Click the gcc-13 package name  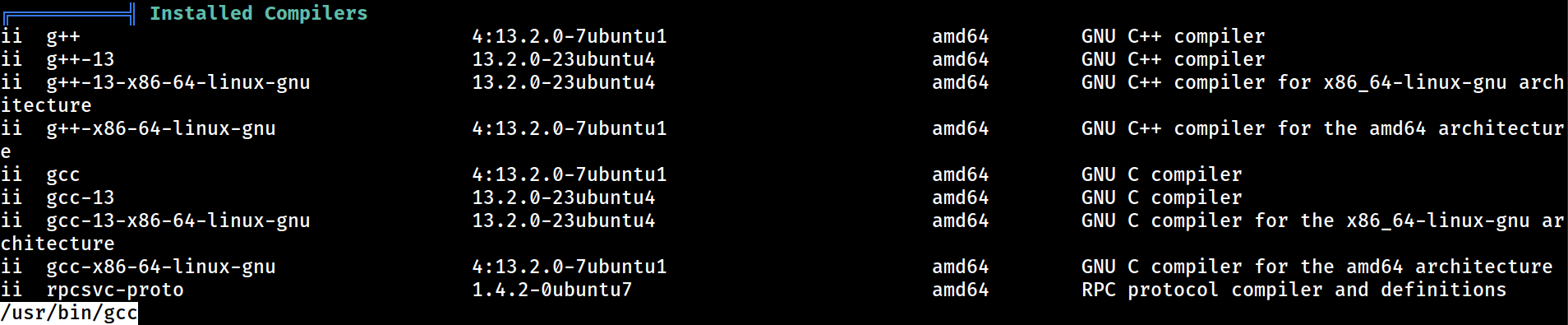point(81,198)
